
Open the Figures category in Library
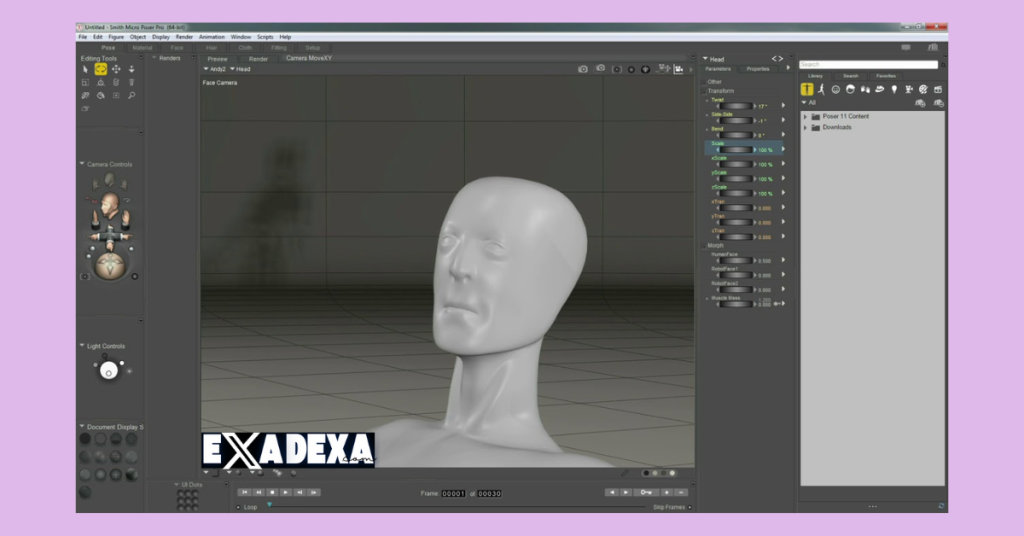[x=807, y=89]
